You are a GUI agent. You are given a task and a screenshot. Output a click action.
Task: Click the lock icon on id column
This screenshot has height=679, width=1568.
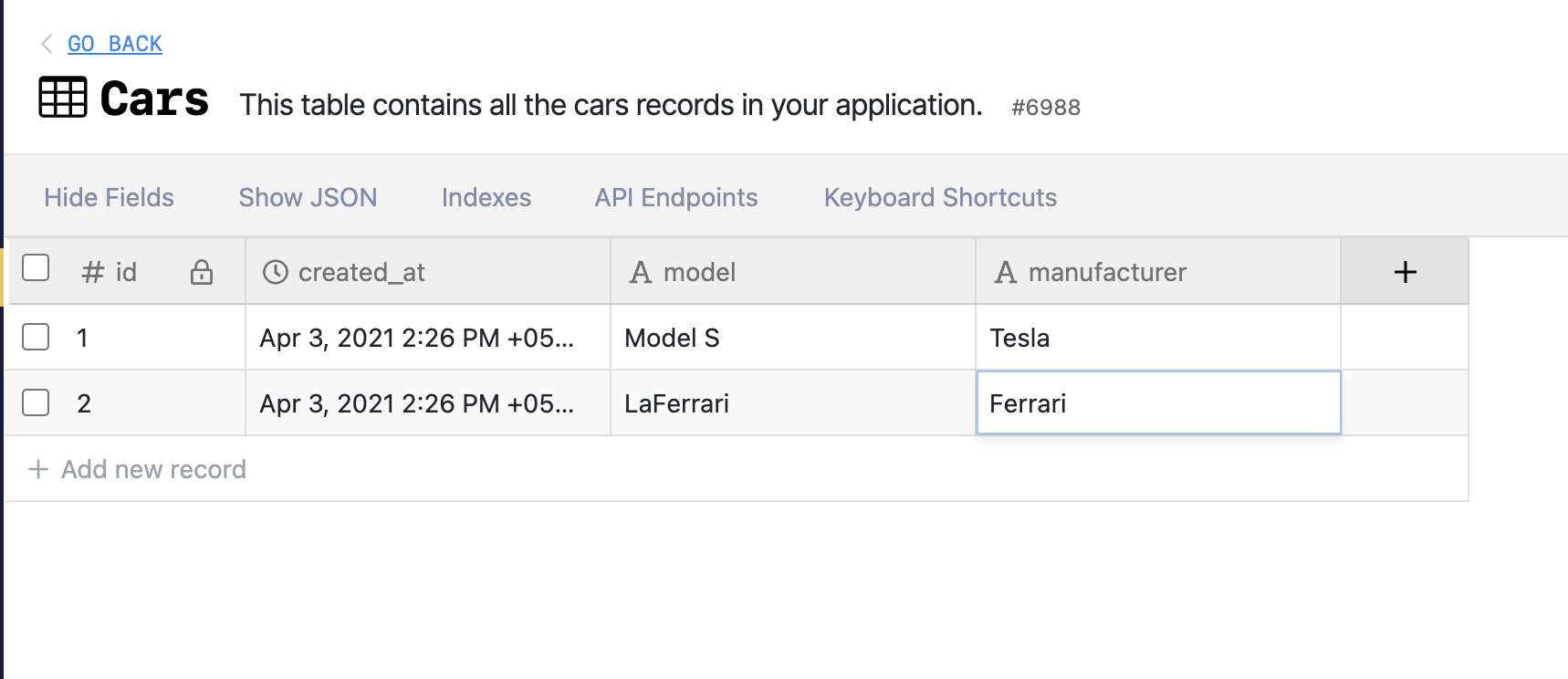point(202,272)
